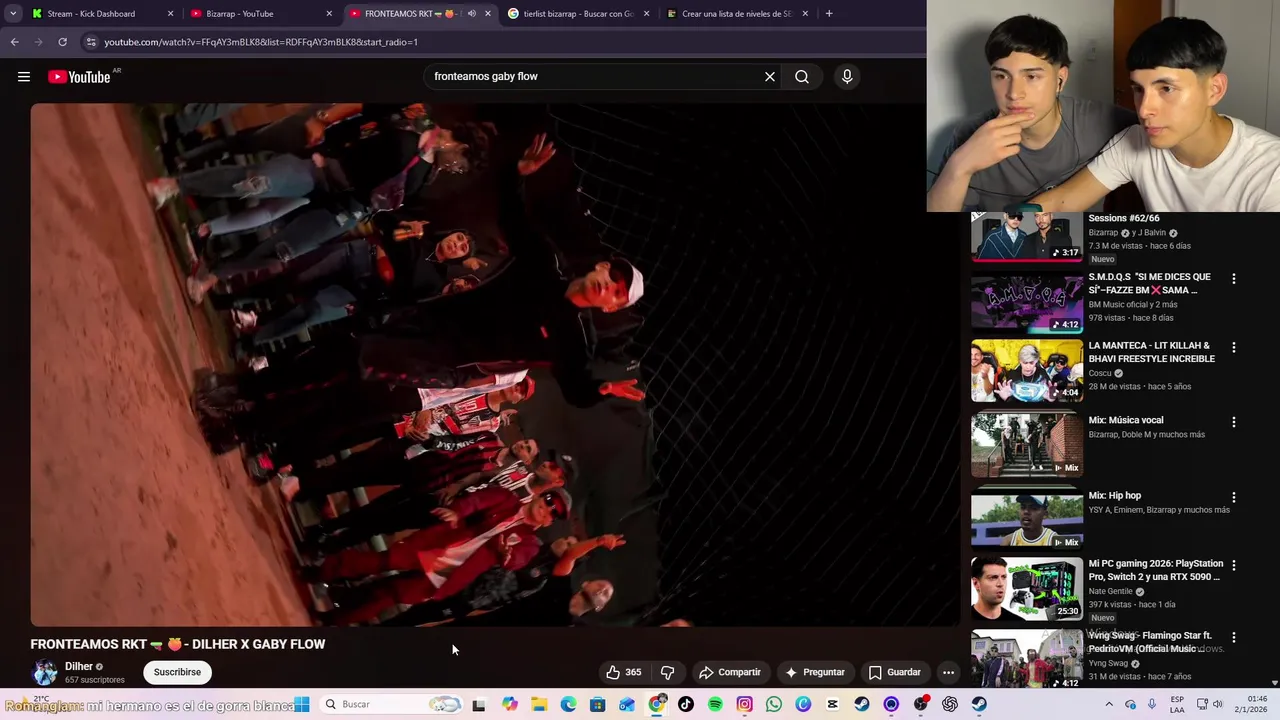Open Sessions #62/66 video thumbnail
Screen dimensions: 1280x720
click(1027, 237)
